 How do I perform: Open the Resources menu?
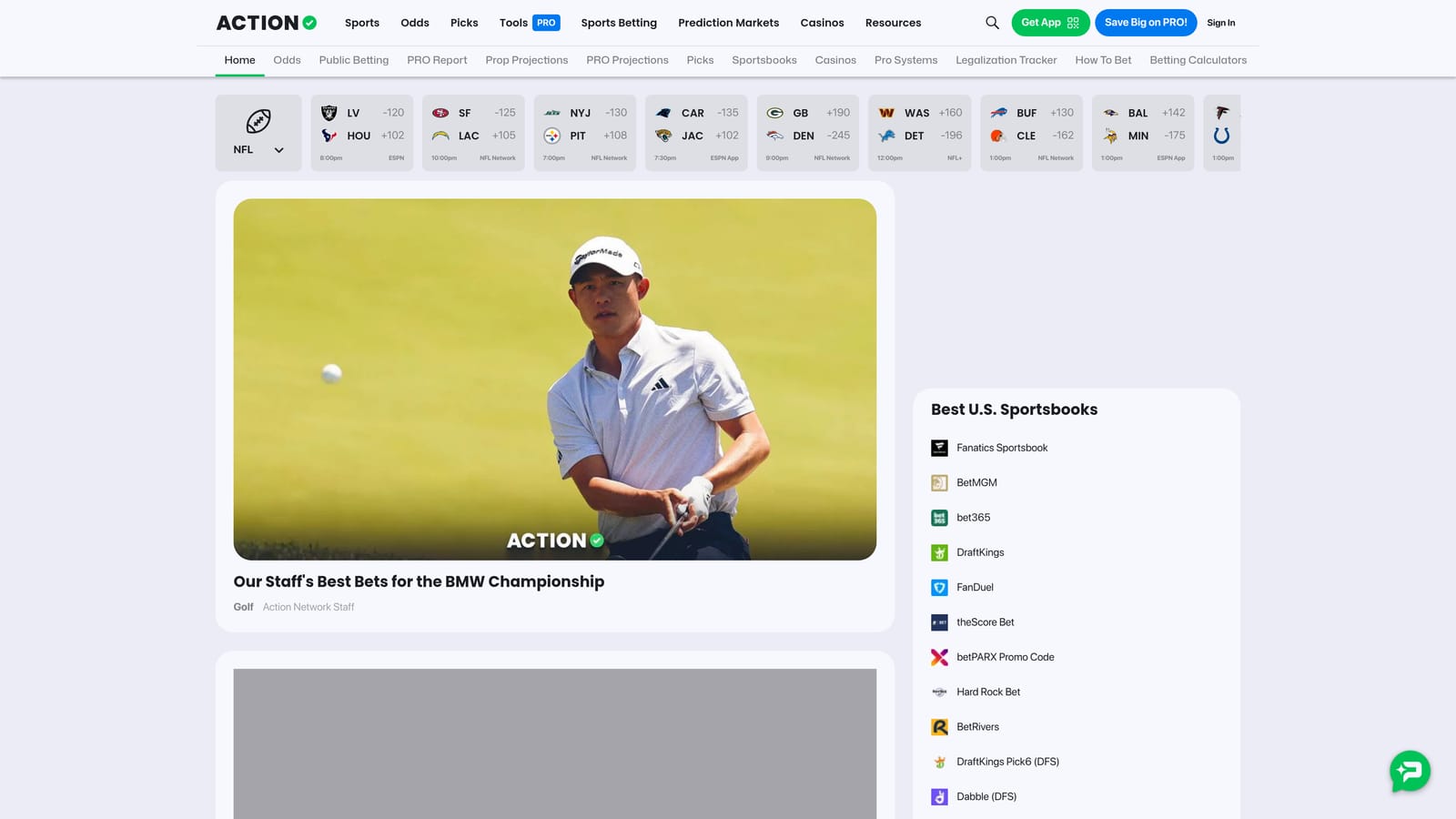tap(894, 23)
